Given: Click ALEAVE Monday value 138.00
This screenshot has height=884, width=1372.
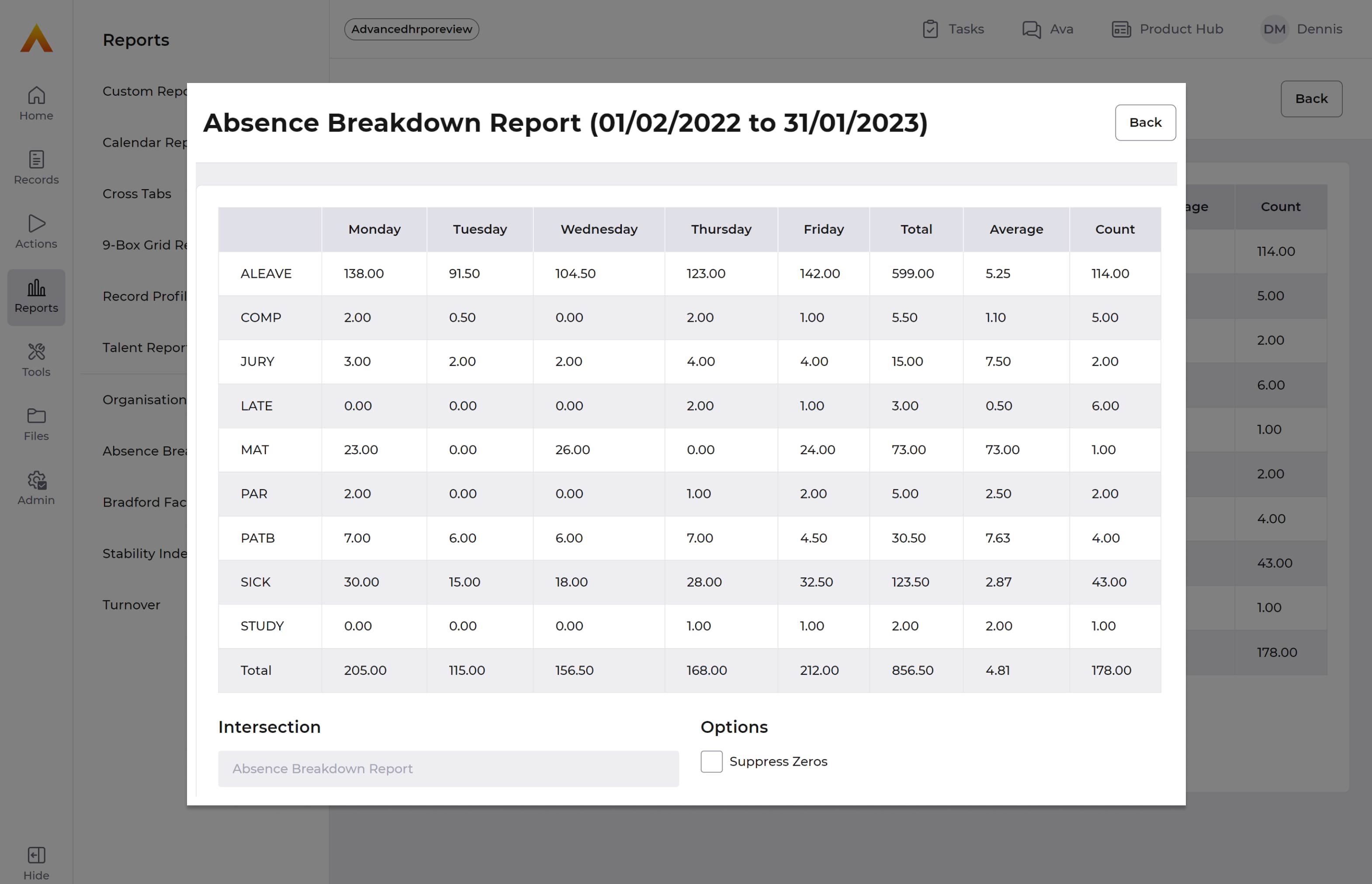Looking at the screenshot, I should tap(364, 273).
